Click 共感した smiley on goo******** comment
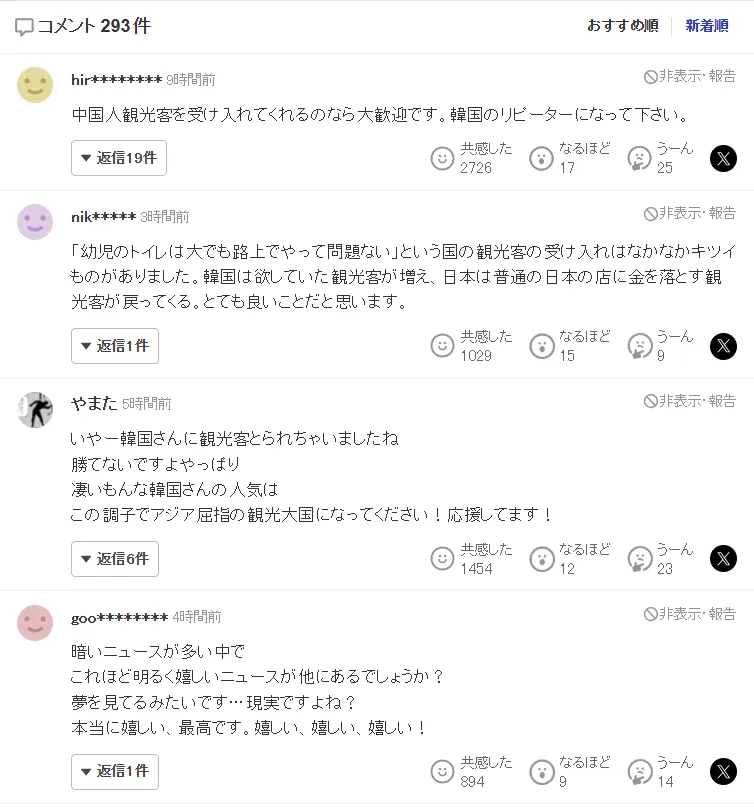Image resolution: width=754 pixels, height=810 pixels. (442, 772)
